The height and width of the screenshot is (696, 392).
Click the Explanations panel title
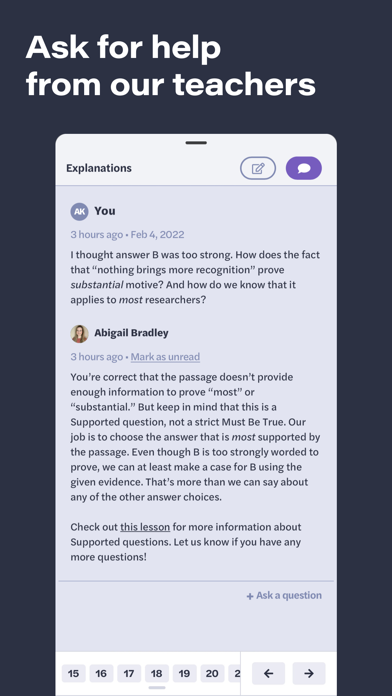(x=99, y=168)
